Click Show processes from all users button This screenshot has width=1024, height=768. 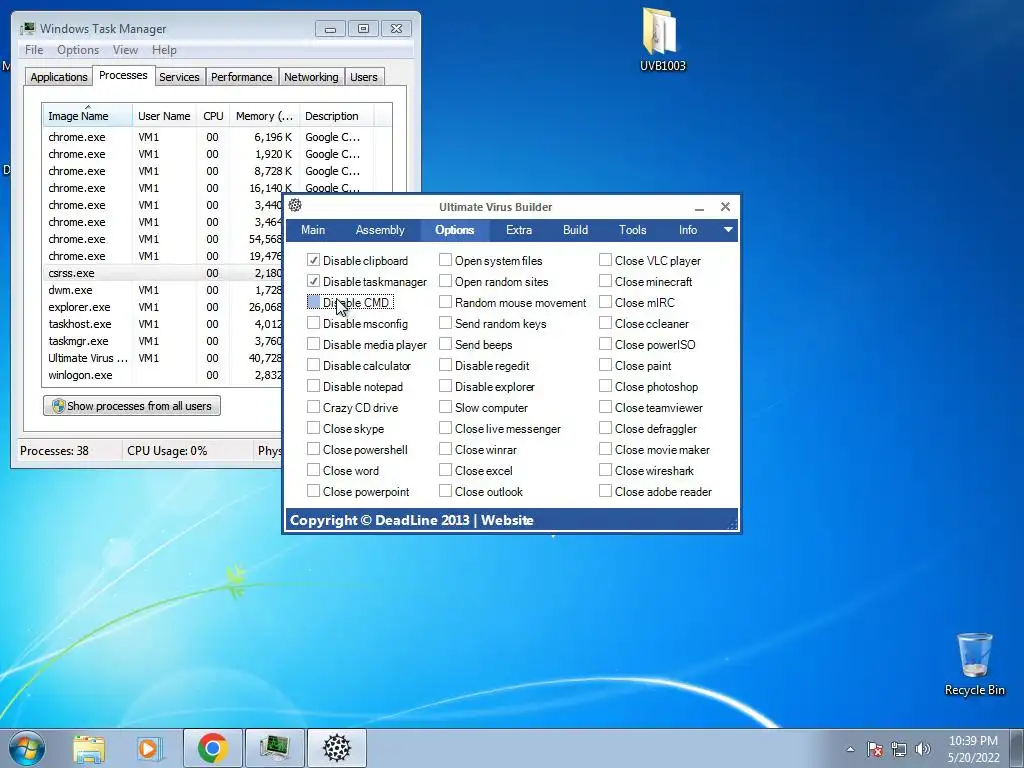[132, 406]
